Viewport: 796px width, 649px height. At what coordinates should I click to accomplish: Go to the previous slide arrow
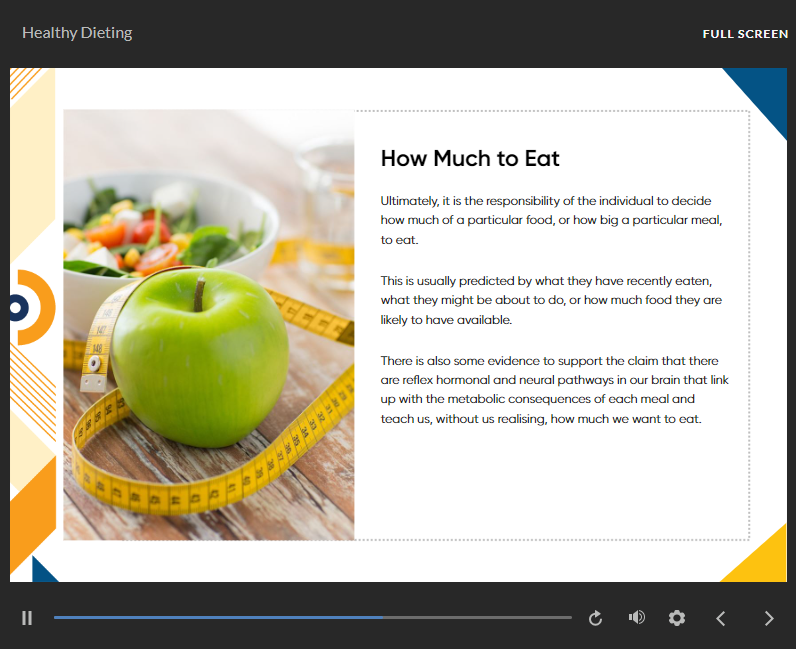(x=720, y=618)
